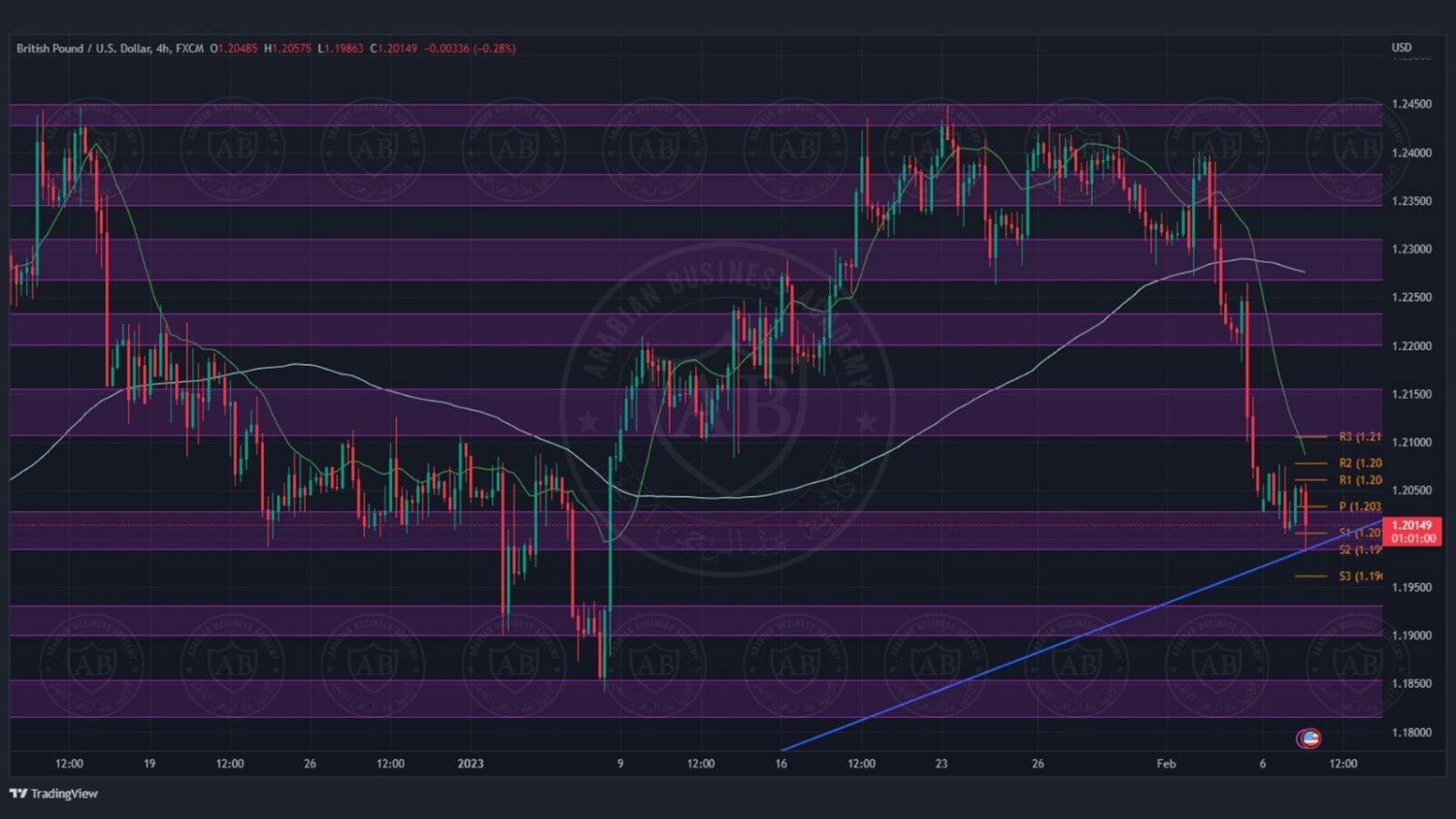Screen dimensions: 1456x819
Task: Click the 1.24500 price axis level
Action: [x=1410, y=104]
